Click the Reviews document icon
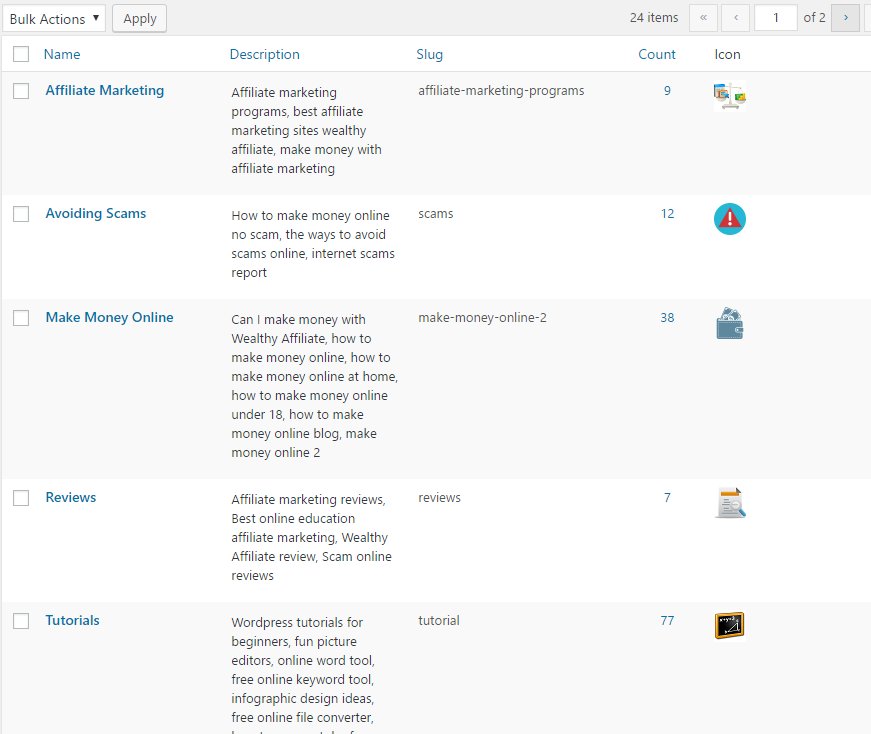Viewport: 871px width, 734px height. [x=729, y=502]
